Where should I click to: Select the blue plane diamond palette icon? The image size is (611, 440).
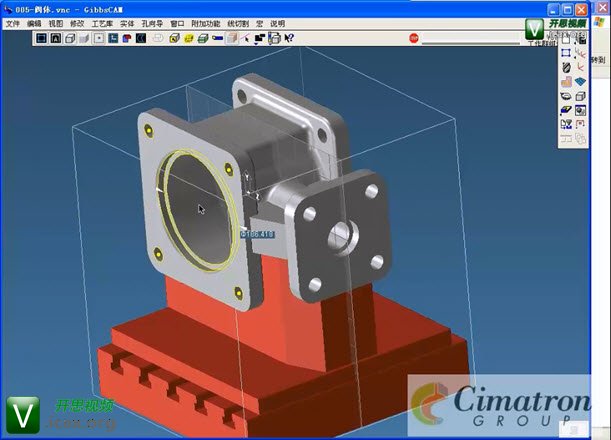coord(580,81)
